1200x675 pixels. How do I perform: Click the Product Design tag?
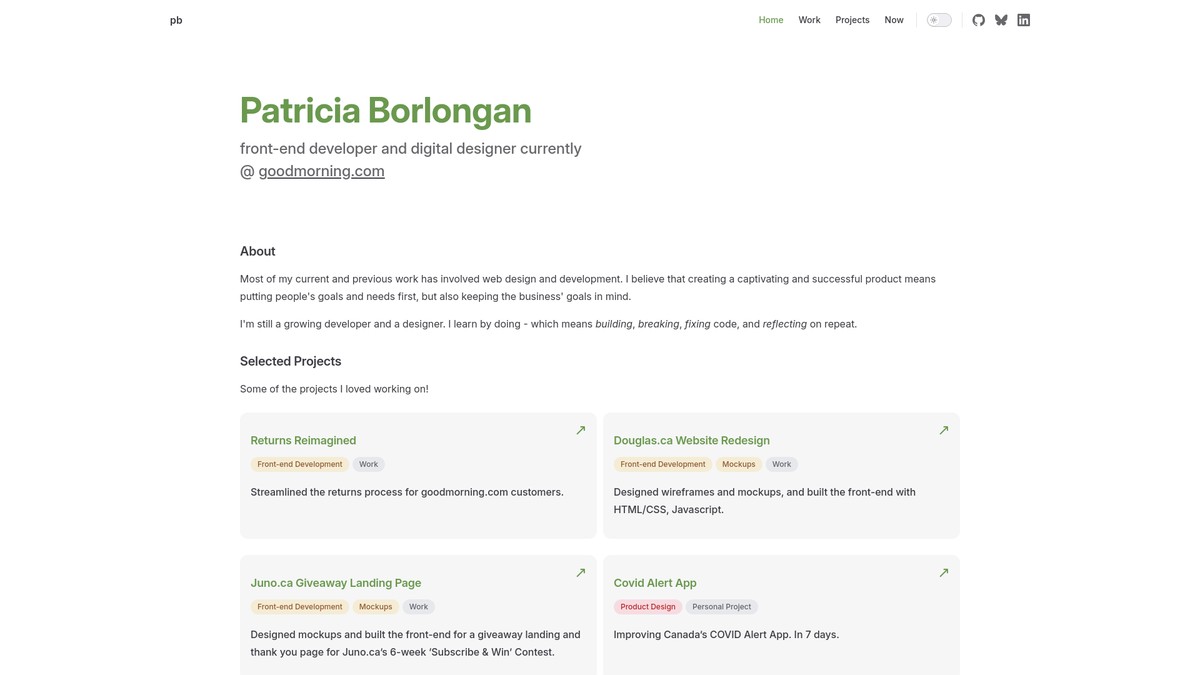coord(647,607)
